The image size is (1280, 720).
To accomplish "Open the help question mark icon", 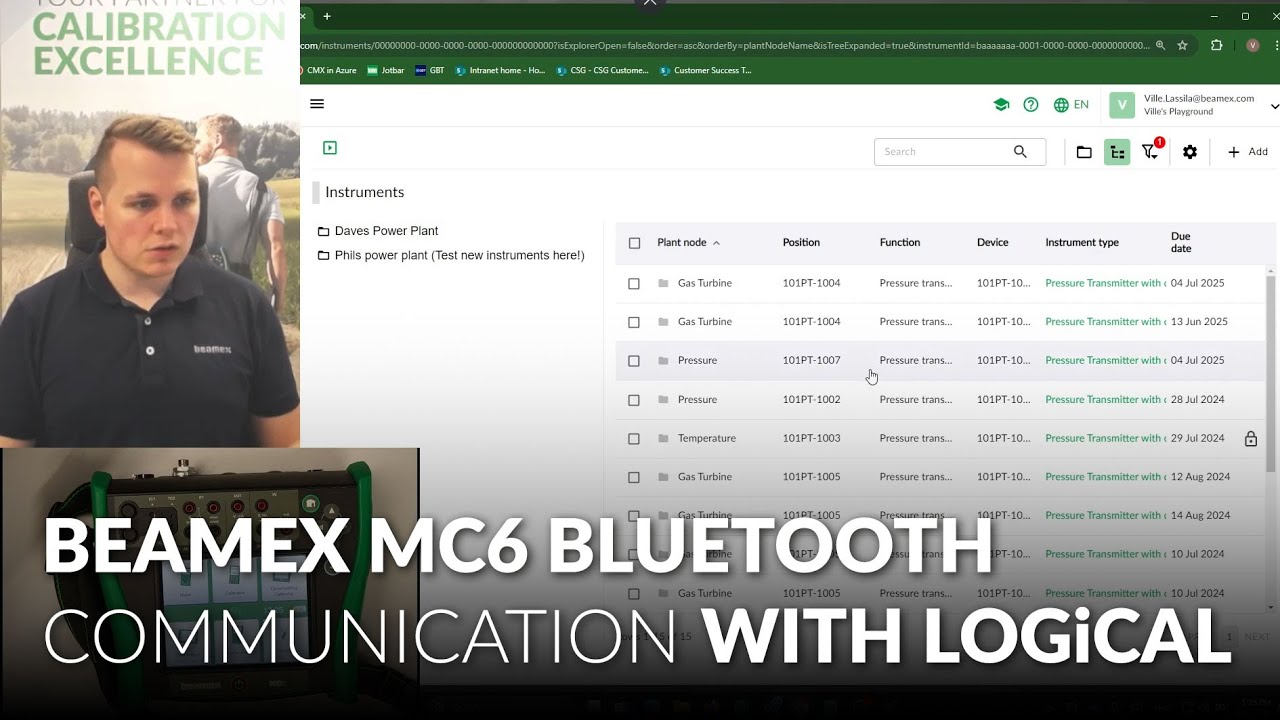I will click(1031, 105).
